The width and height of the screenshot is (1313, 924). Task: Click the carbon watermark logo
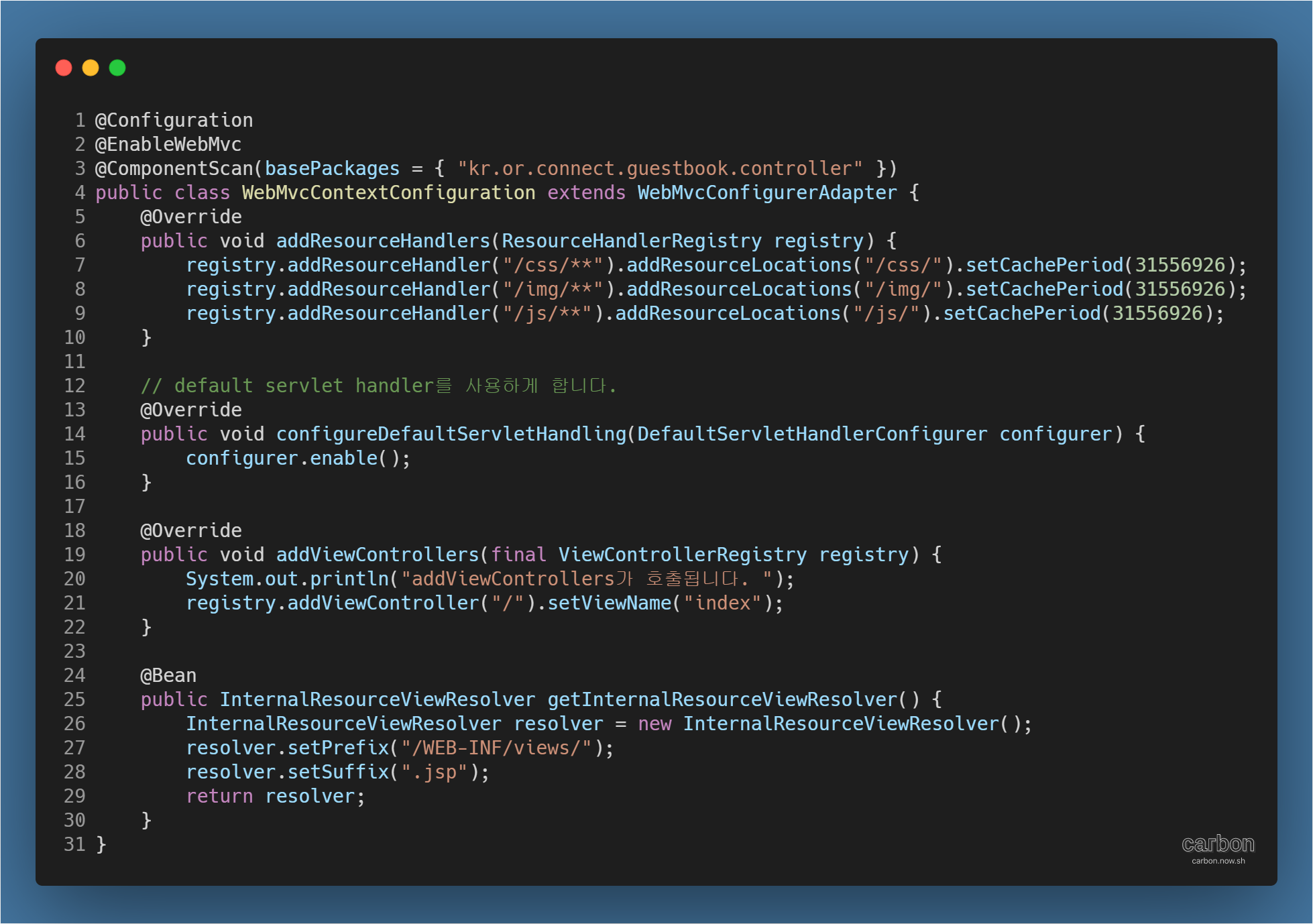click(1217, 843)
